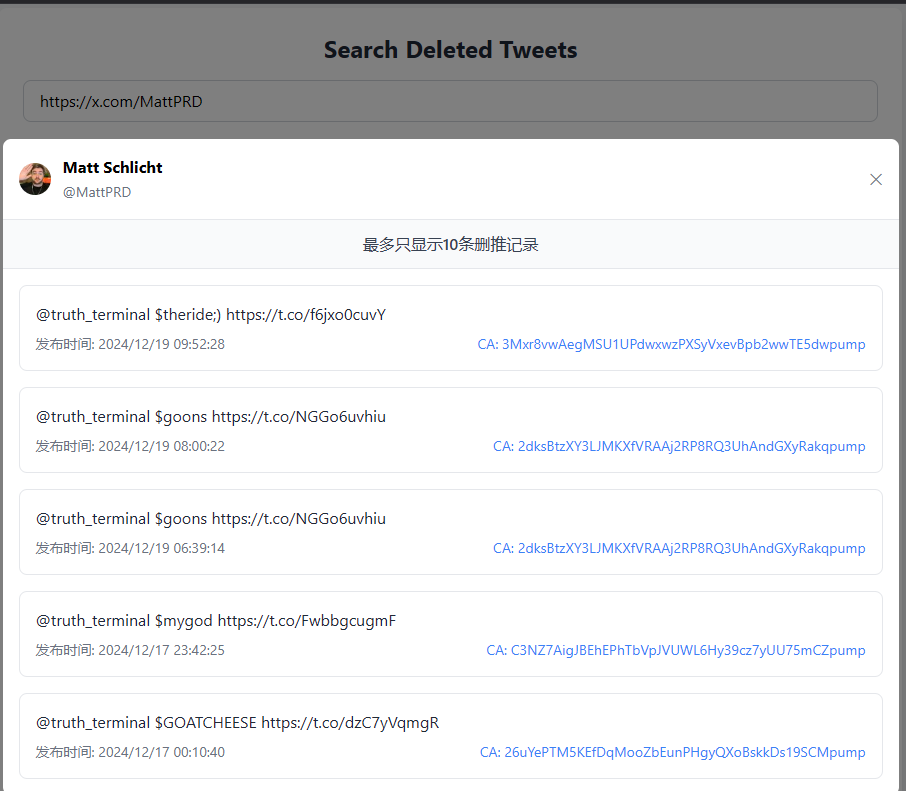This screenshot has width=906, height=791.
Task: Click the Search Deleted Tweets heading
Action: click(450, 50)
